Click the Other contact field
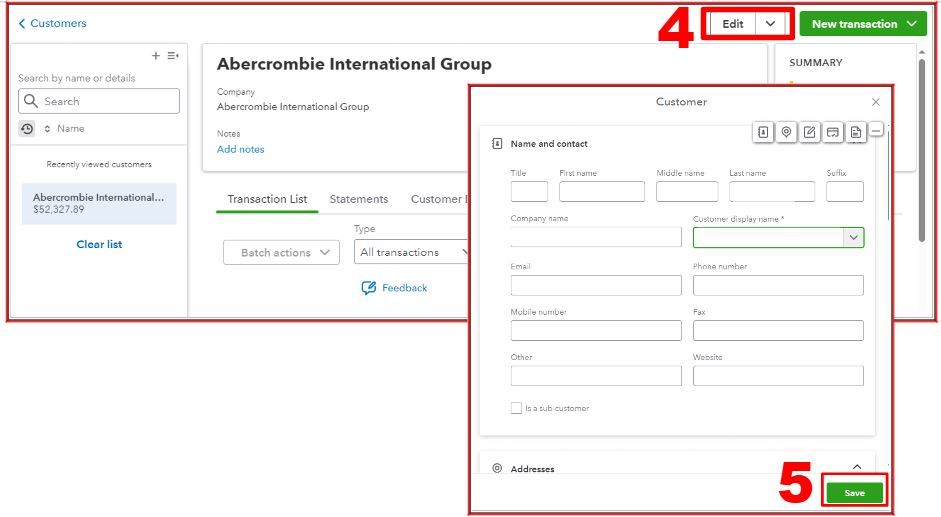 596,376
